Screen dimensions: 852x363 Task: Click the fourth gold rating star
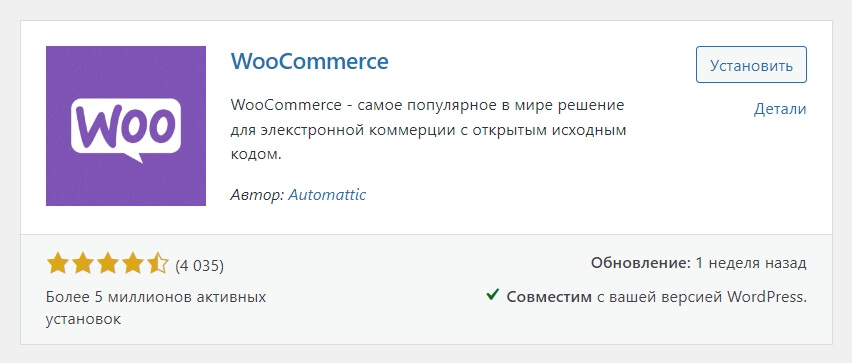point(133,264)
